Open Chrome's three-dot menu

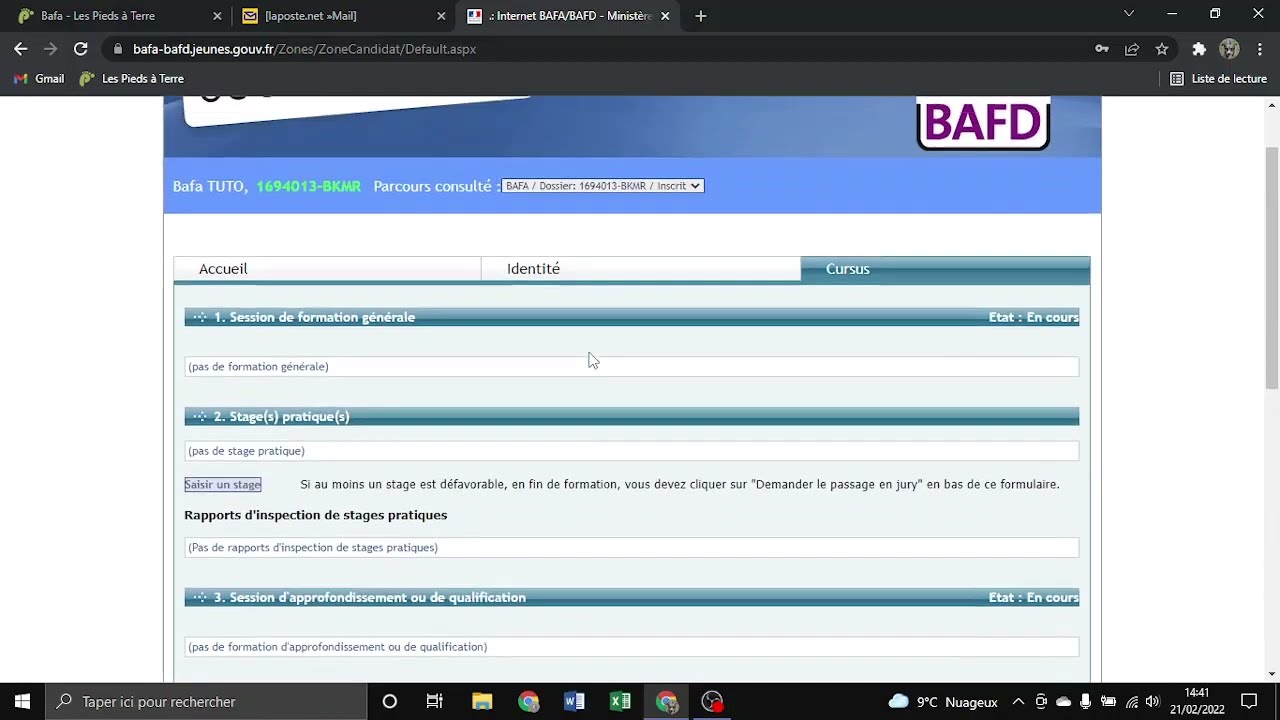click(1260, 49)
